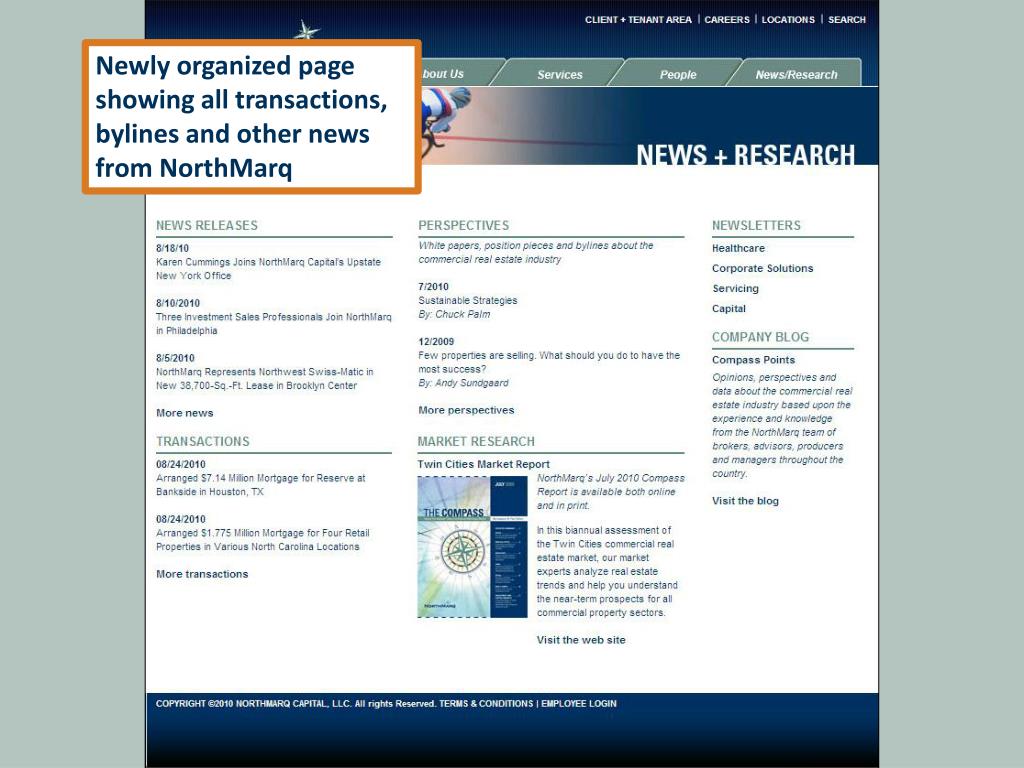Image resolution: width=1024 pixels, height=768 pixels.
Task: Open Karen Cummings Joins NorthMarq news release
Action: click(268, 269)
